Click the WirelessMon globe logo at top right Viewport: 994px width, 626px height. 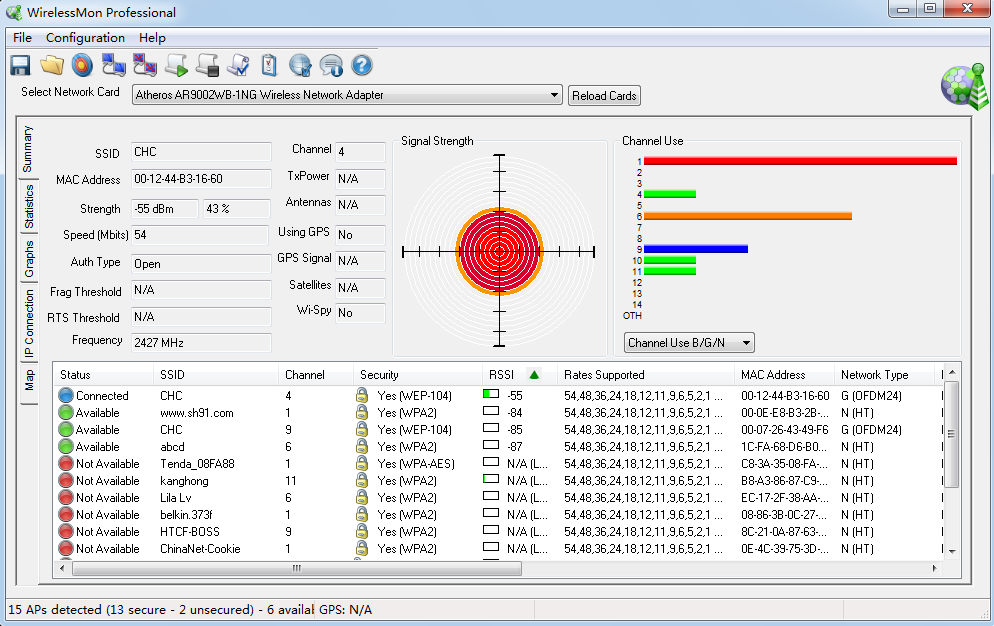pyautogui.click(x=964, y=86)
